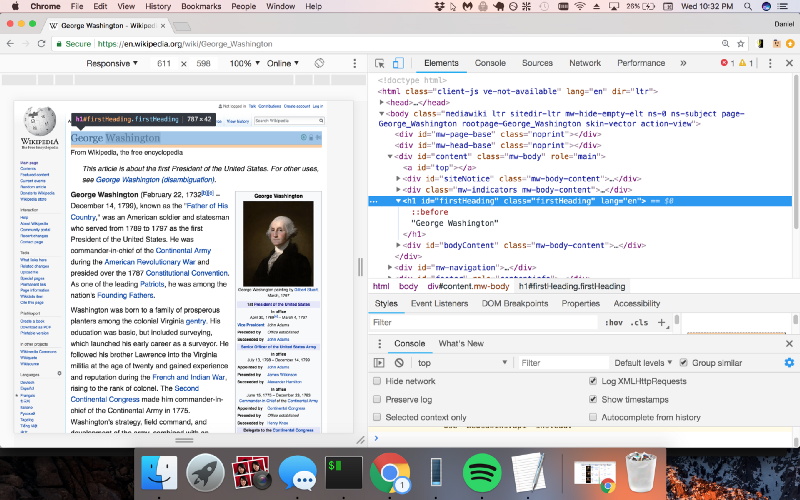Click the zoom magnifier icon in address bar
This screenshot has height=500, width=800.
coord(726,44)
